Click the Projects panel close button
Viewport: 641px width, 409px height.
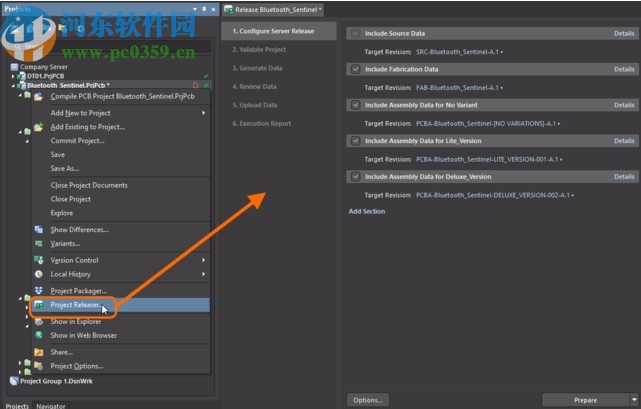click(x=213, y=9)
